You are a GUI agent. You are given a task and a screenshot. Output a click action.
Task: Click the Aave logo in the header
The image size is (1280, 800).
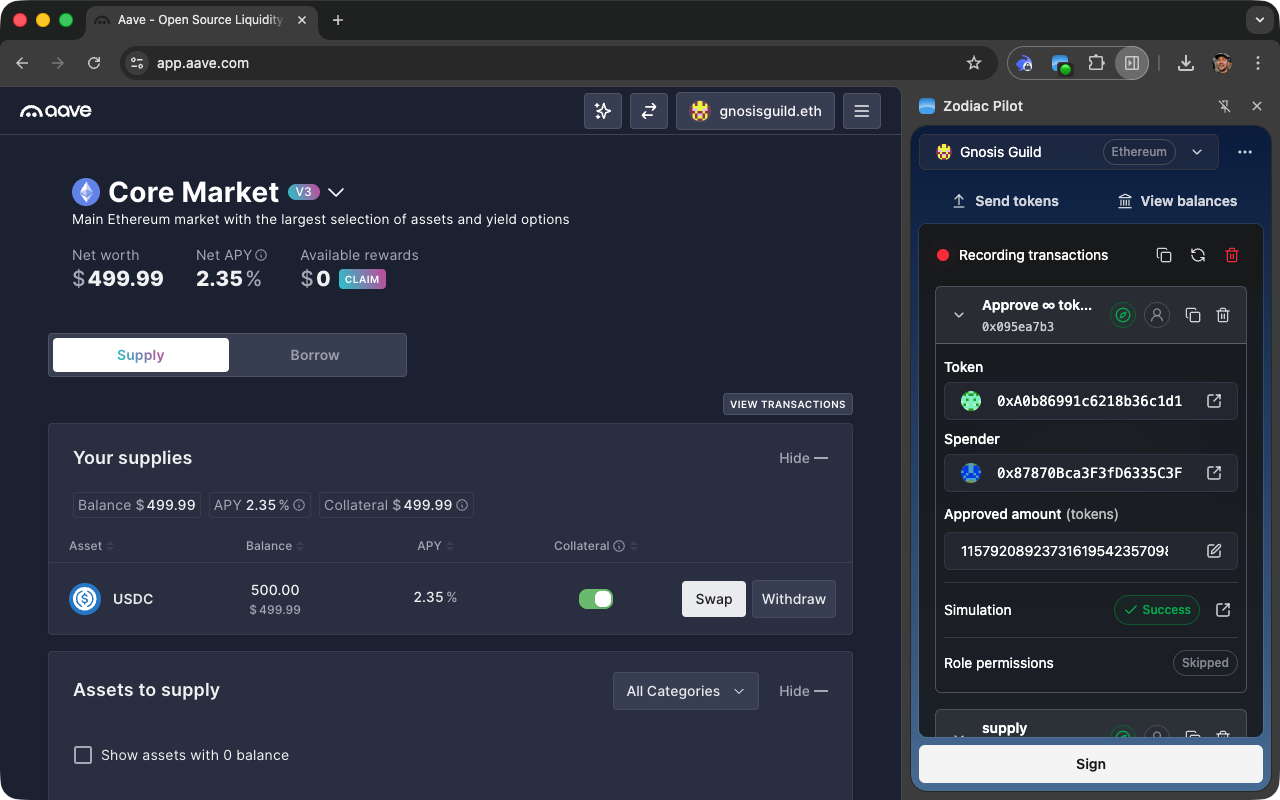pyautogui.click(x=56, y=111)
